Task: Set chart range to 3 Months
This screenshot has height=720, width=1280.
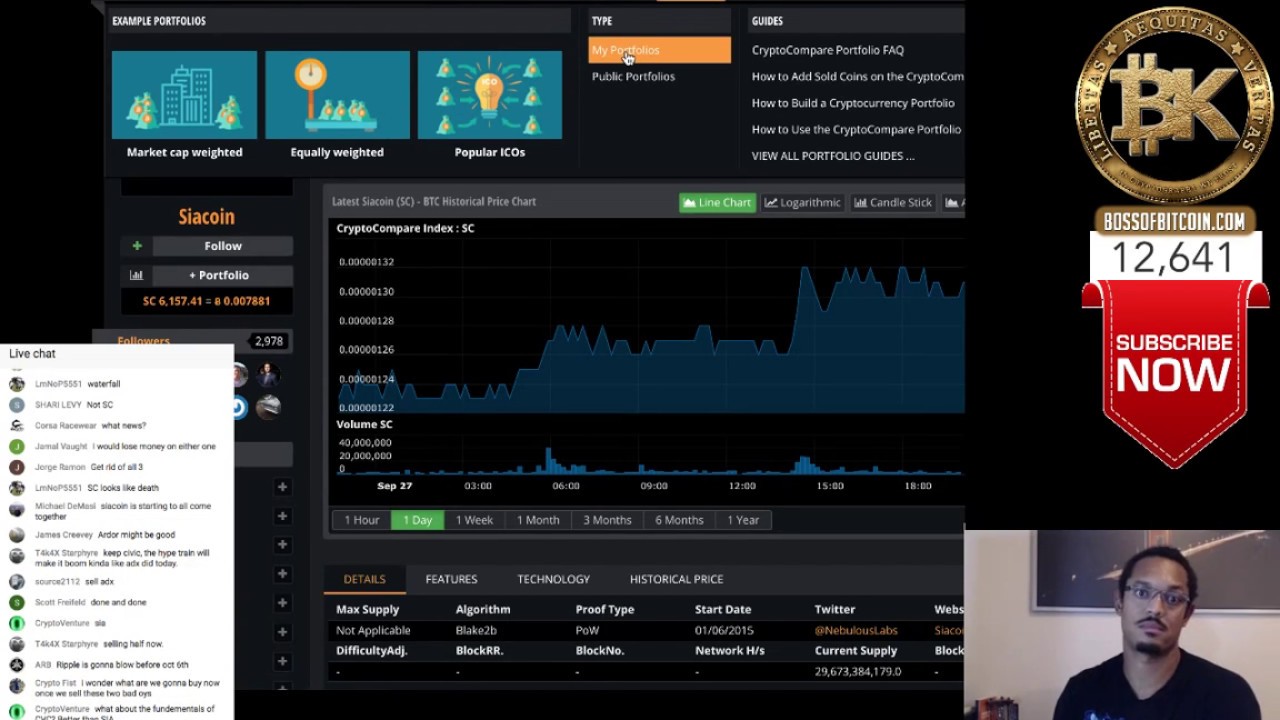Action: click(x=607, y=520)
